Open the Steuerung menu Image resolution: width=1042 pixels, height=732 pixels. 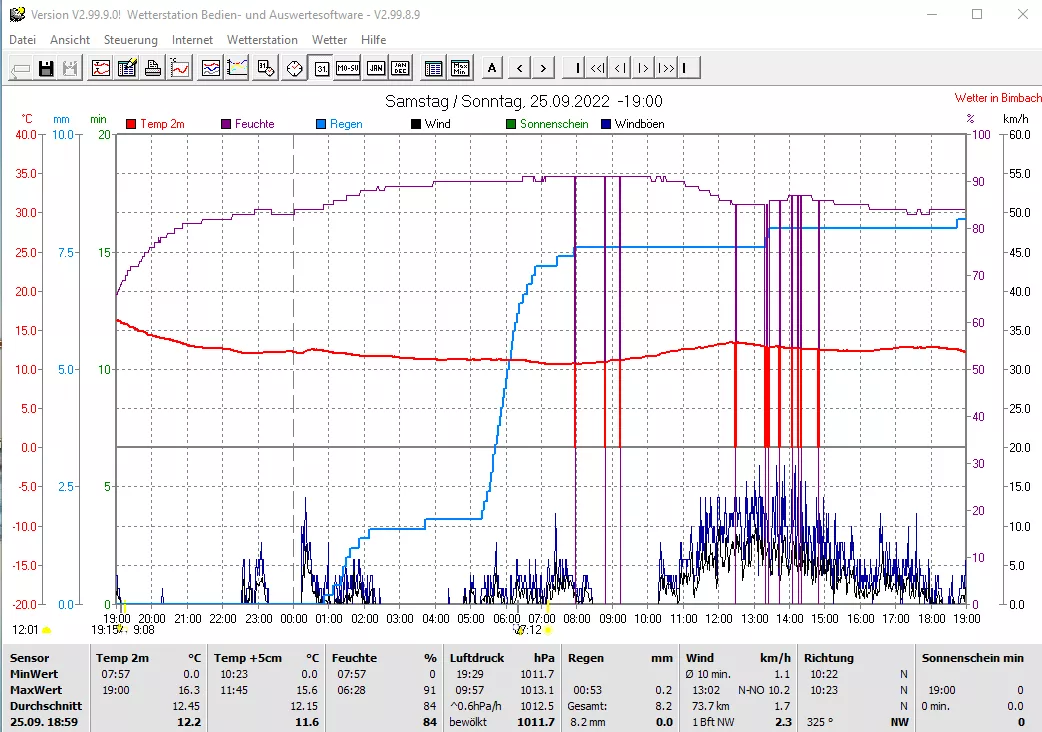point(131,40)
